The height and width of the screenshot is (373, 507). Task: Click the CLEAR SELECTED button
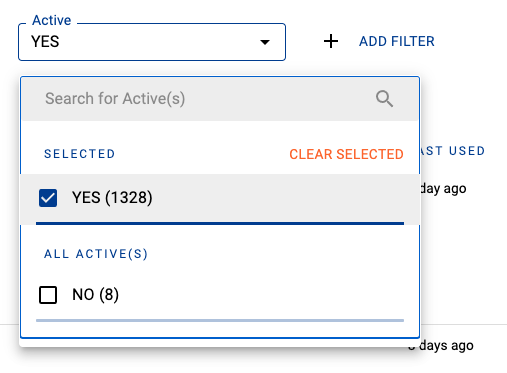pos(346,154)
